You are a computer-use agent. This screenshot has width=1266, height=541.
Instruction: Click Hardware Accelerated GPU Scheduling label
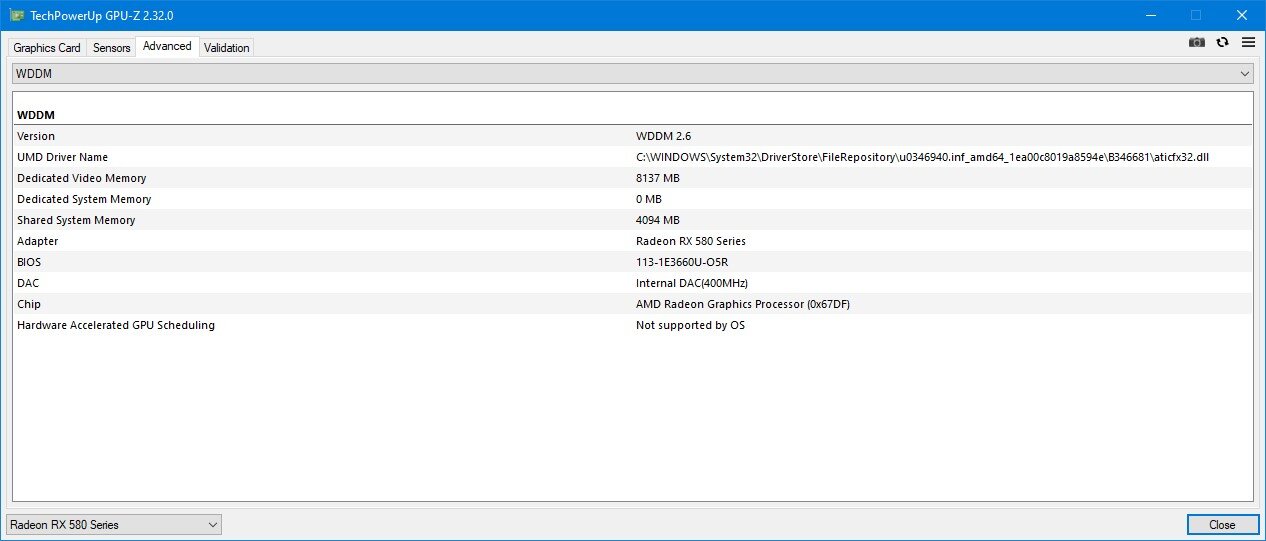tap(116, 325)
